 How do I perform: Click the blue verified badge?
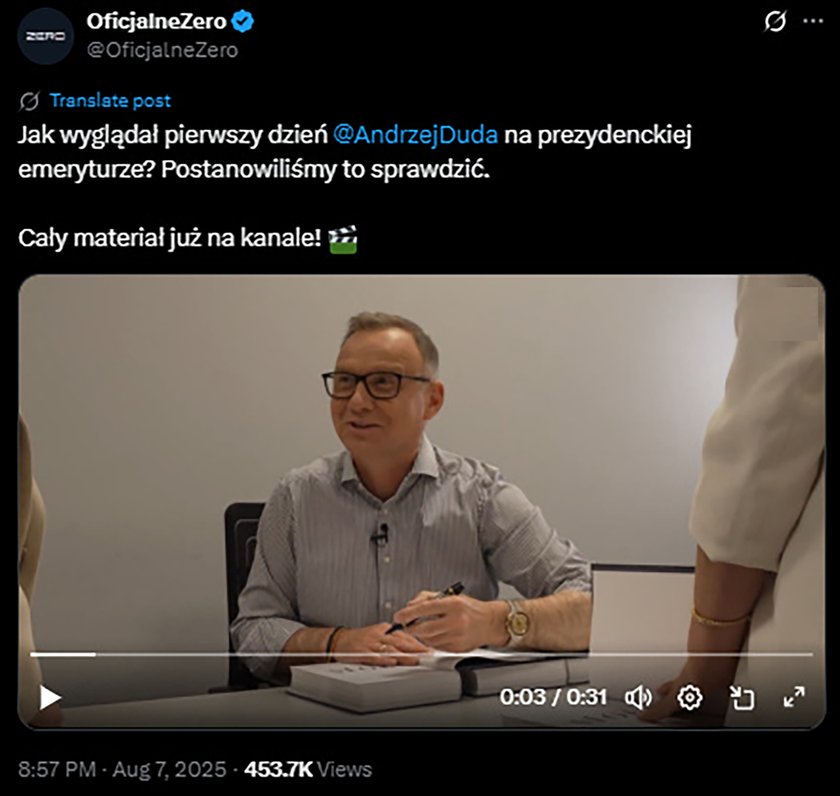coord(243,21)
